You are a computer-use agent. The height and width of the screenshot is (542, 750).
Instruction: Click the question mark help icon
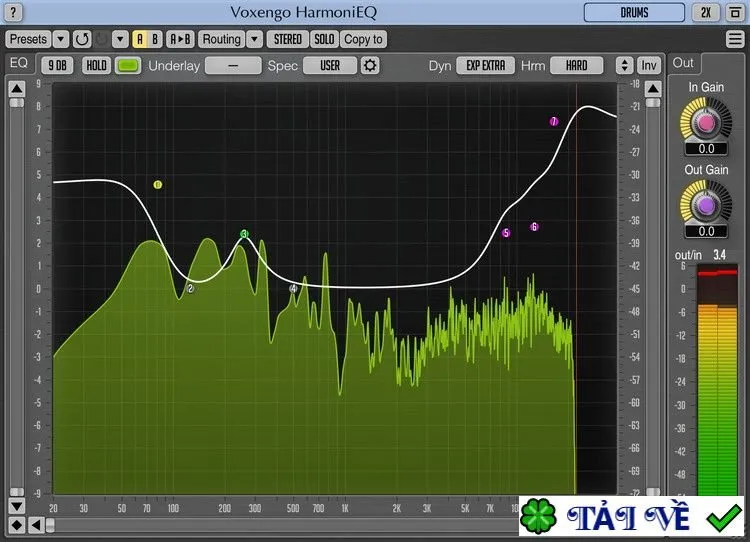tap(13, 12)
